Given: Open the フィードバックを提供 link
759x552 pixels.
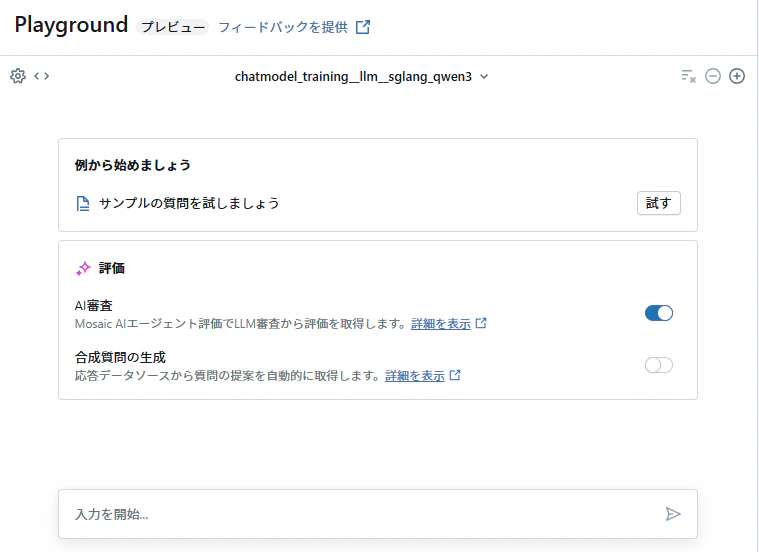Looking at the screenshot, I should pos(283,27).
